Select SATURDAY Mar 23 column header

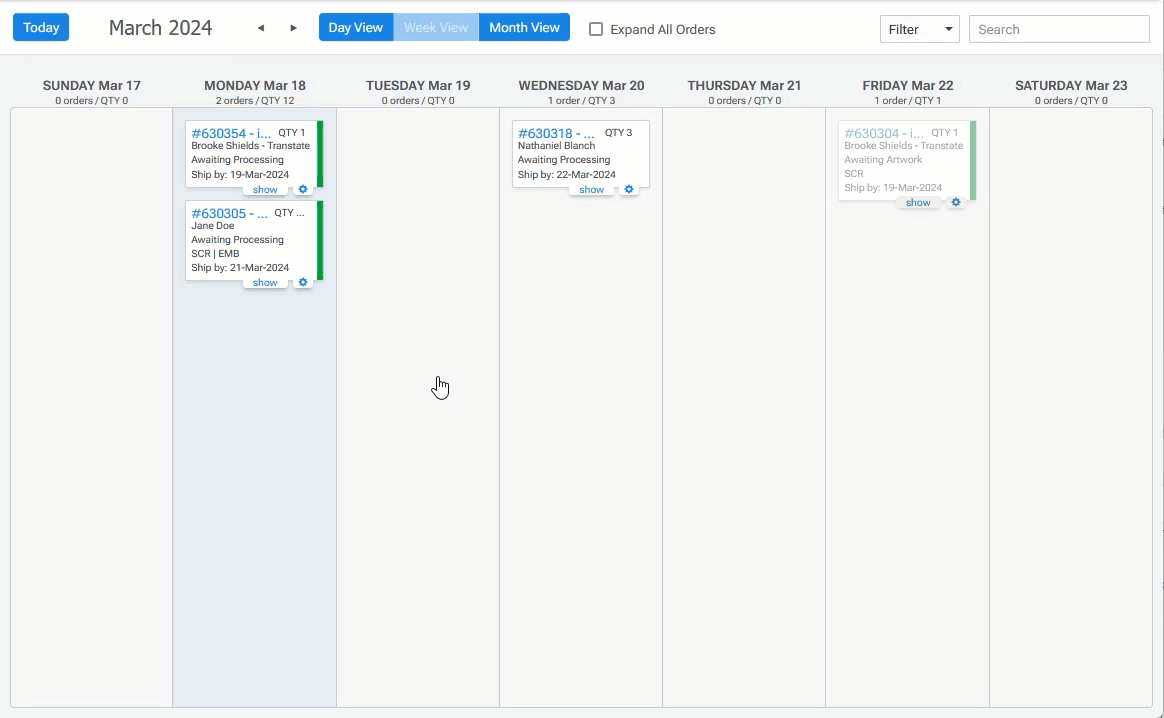click(1071, 85)
